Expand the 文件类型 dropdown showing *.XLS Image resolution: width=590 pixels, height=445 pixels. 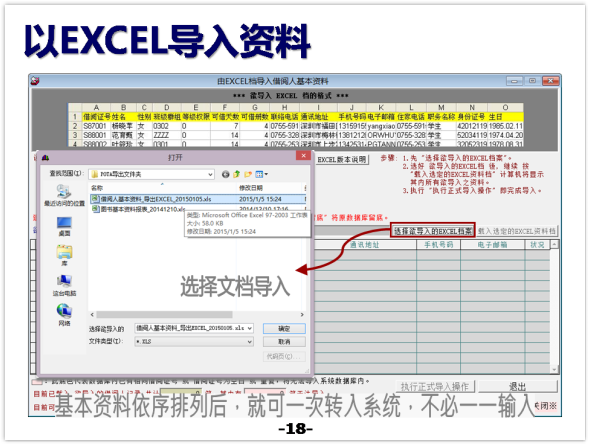pos(249,342)
